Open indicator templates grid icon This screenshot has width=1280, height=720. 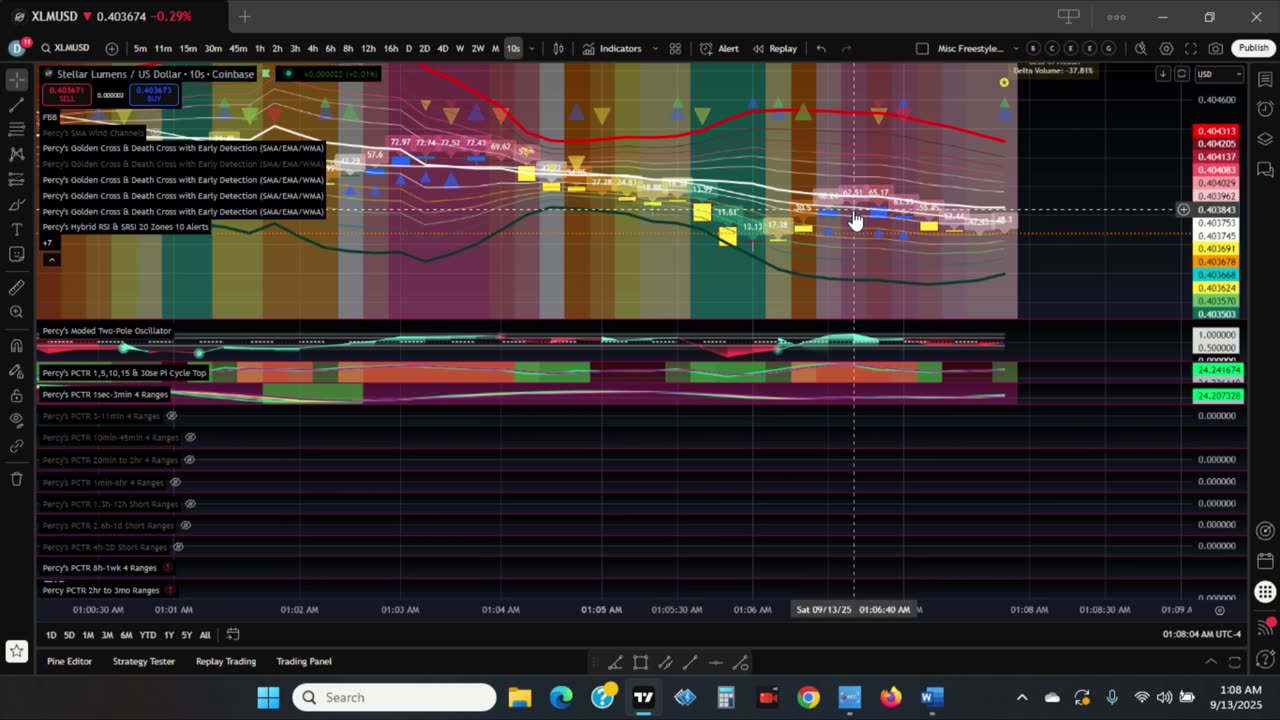pos(675,48)
